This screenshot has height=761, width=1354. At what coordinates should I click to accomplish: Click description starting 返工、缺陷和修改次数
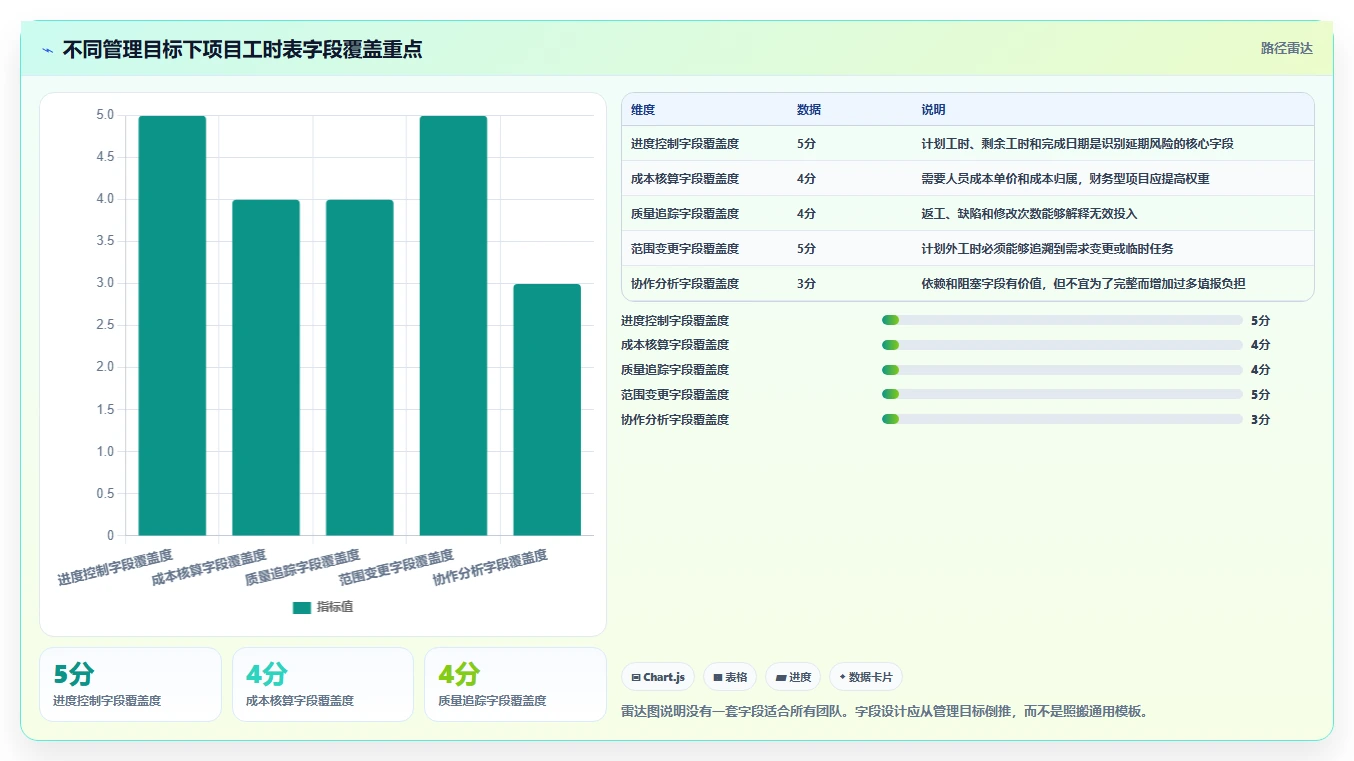(x=1029, y=214)
